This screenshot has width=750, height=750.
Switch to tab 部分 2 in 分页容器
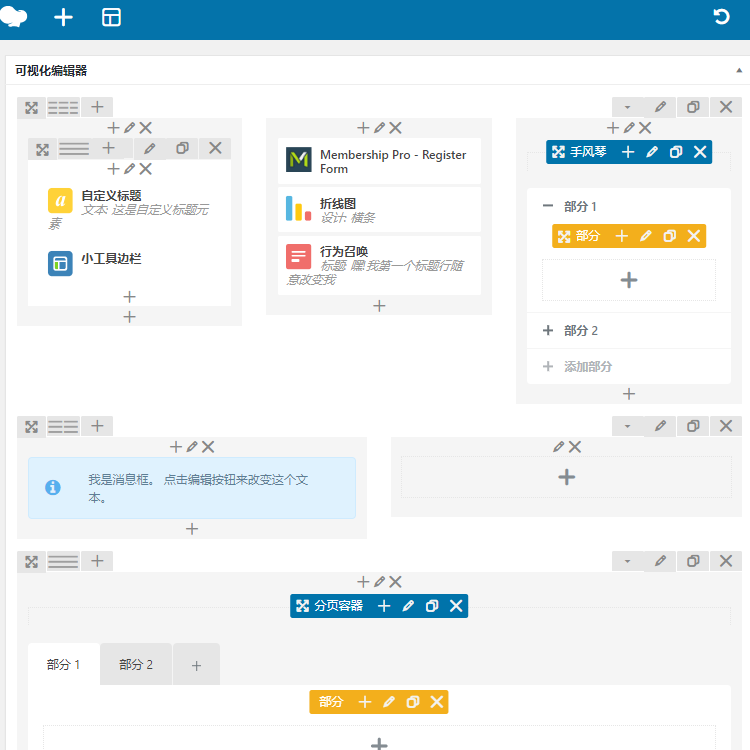point(136,664)
